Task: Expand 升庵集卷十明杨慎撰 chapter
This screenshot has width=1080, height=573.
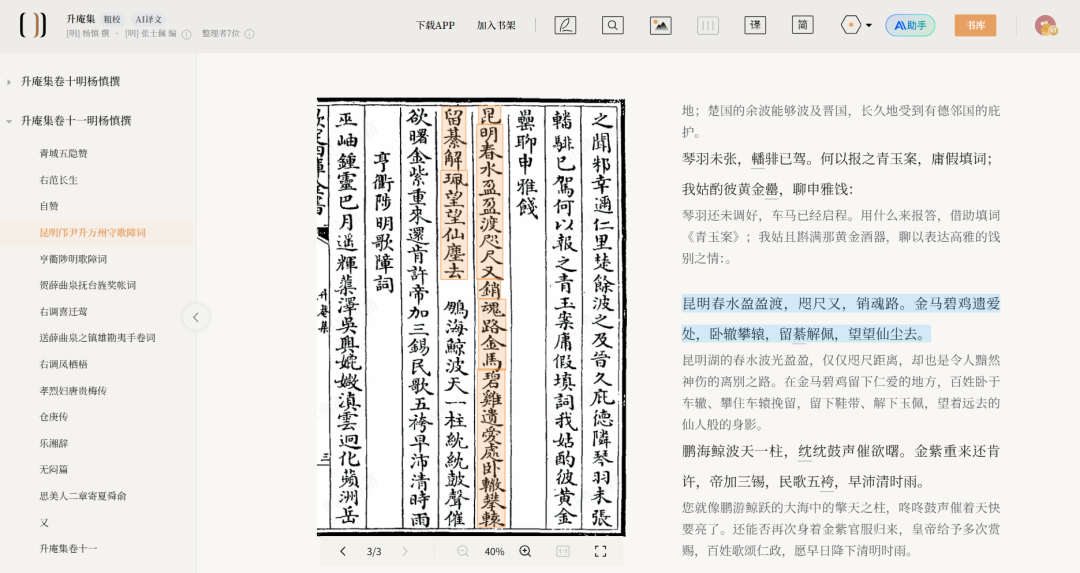Action: pos(70,81)
